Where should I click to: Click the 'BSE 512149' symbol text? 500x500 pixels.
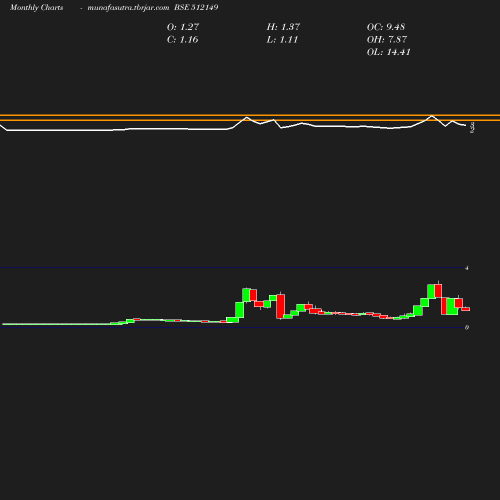(196, 7)
